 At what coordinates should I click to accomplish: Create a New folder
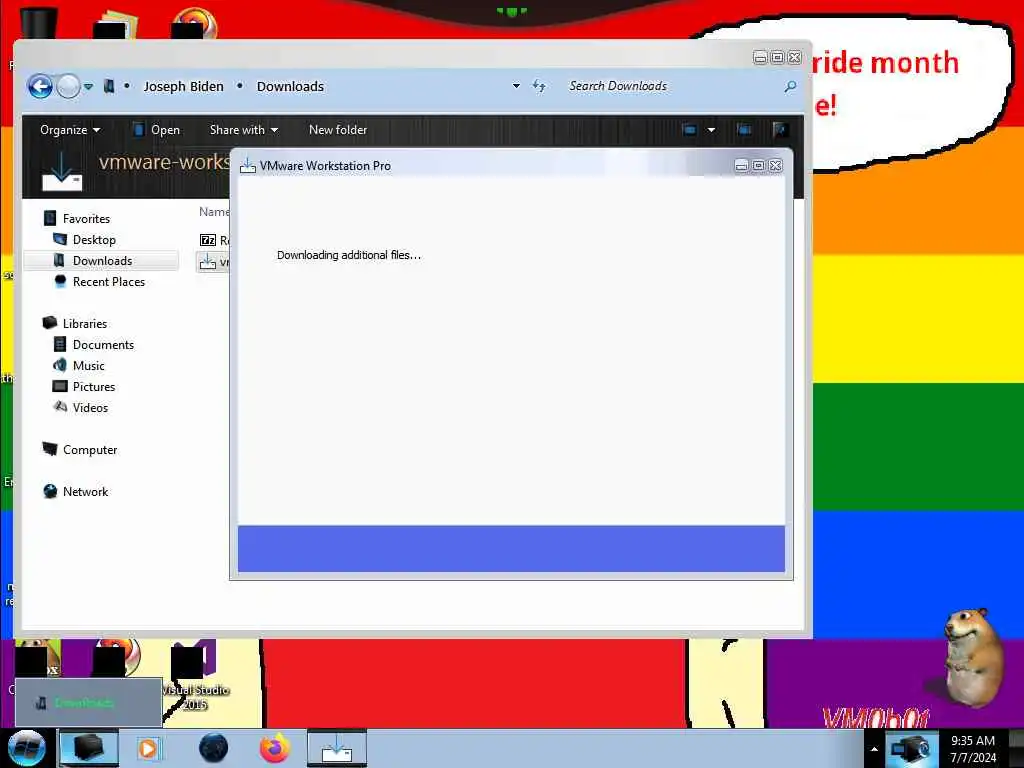click(x=338, y=130)
